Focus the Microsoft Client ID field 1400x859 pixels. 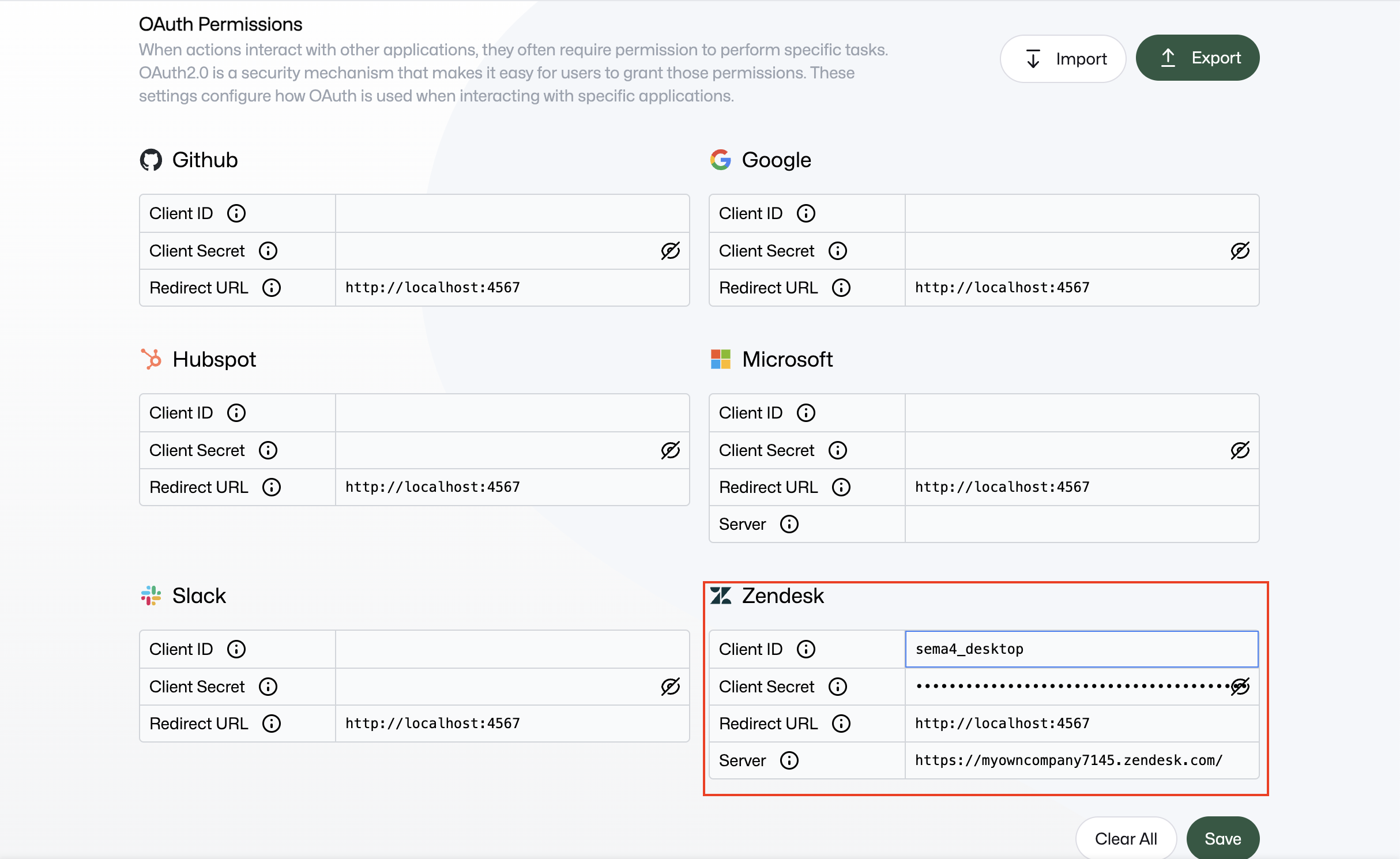click(1082, 413)
